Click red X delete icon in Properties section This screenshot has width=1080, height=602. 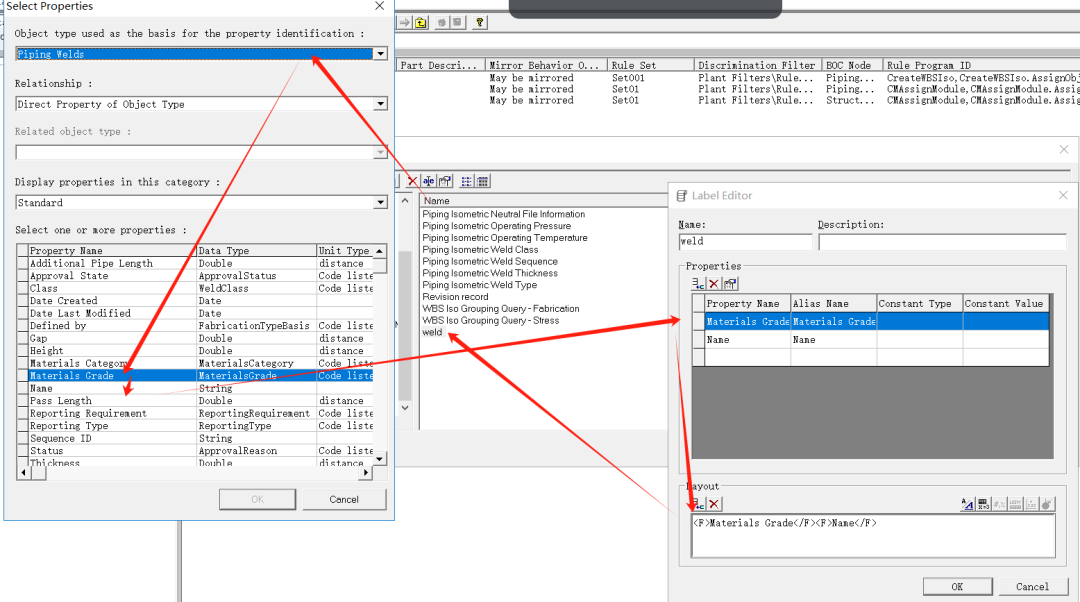click(x=714, y=284)
